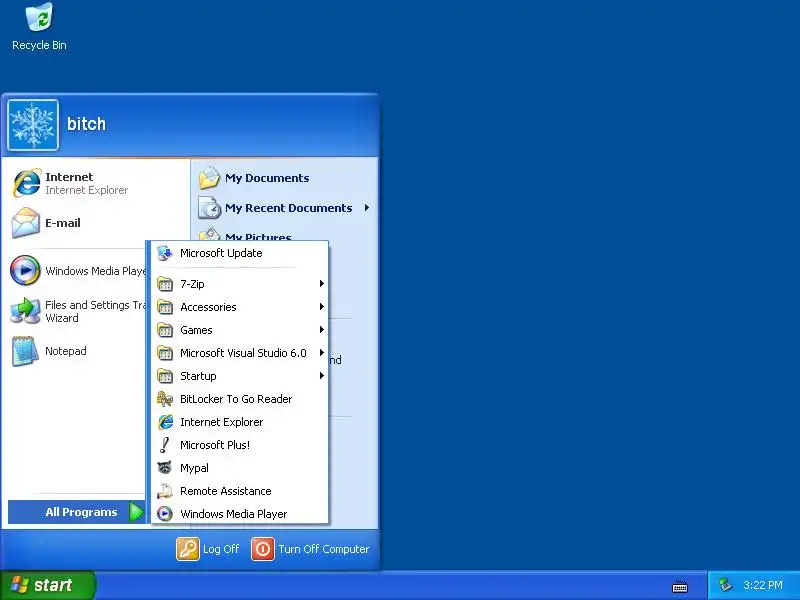
Task: Click the "7-Zip" text label
Action: [192, 284]
